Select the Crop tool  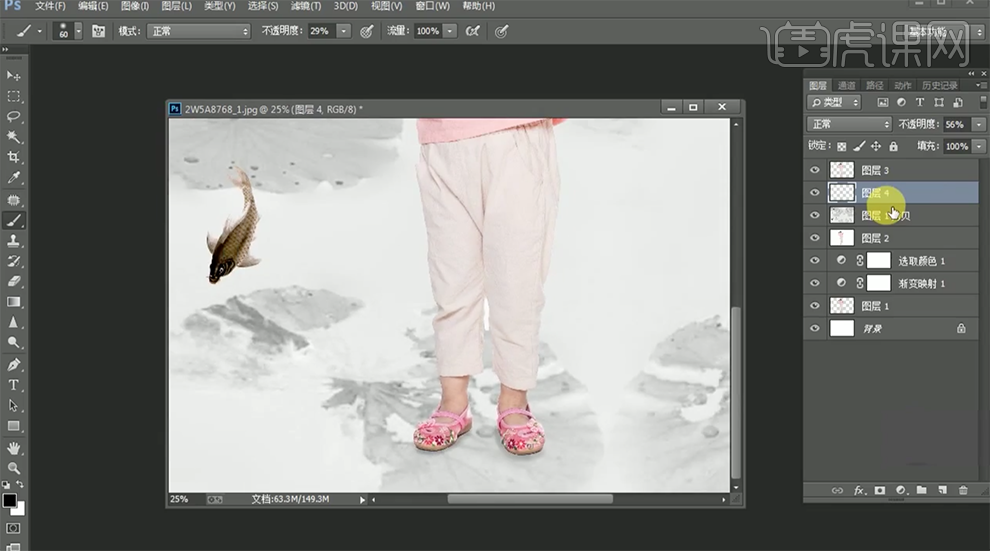(x=13, y=158)
